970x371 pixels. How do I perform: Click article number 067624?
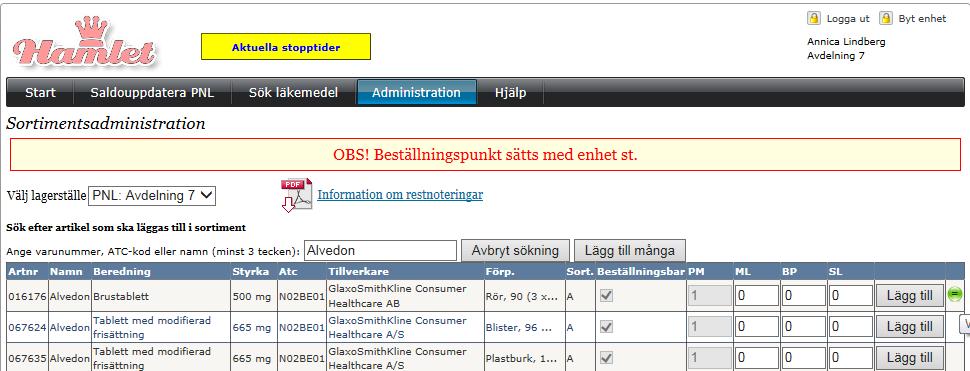tap(27, 328)
